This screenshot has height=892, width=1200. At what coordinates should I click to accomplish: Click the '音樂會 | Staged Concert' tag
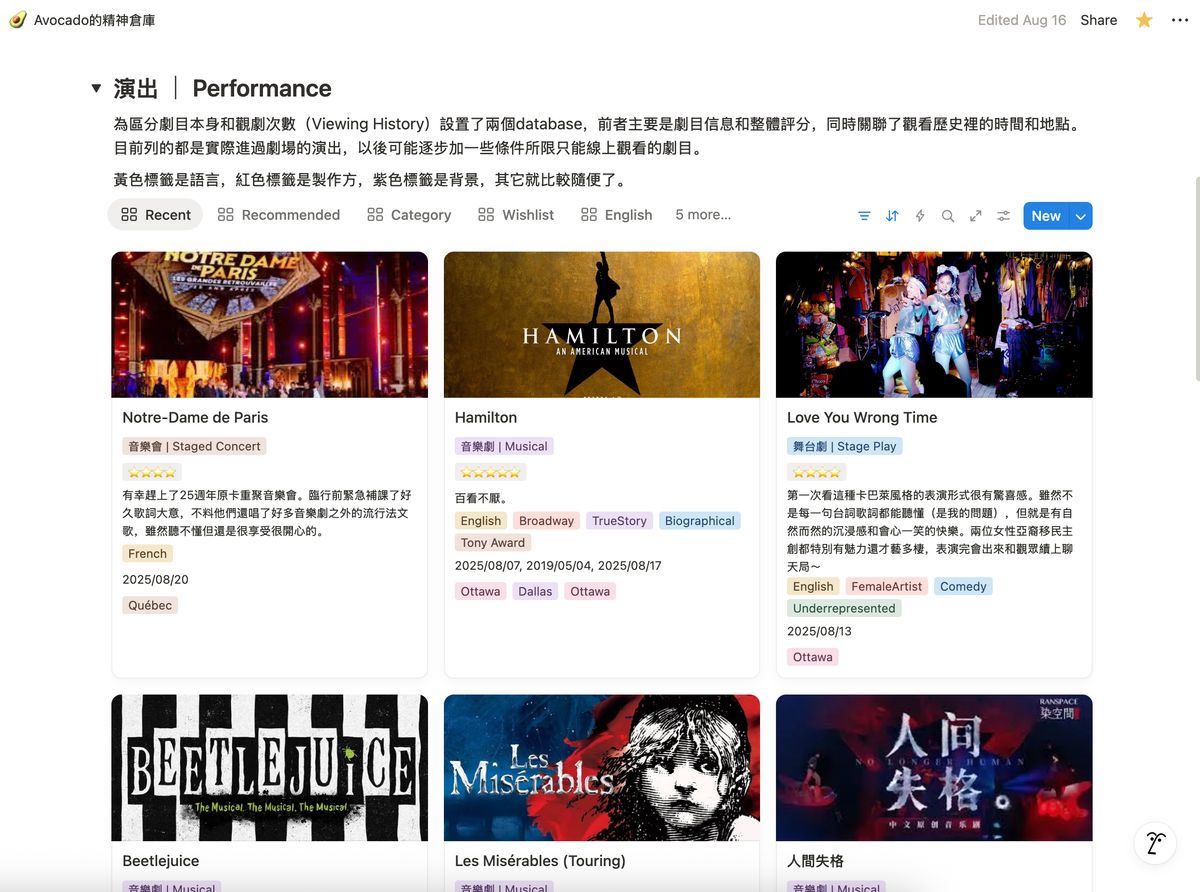click(194, 446)
